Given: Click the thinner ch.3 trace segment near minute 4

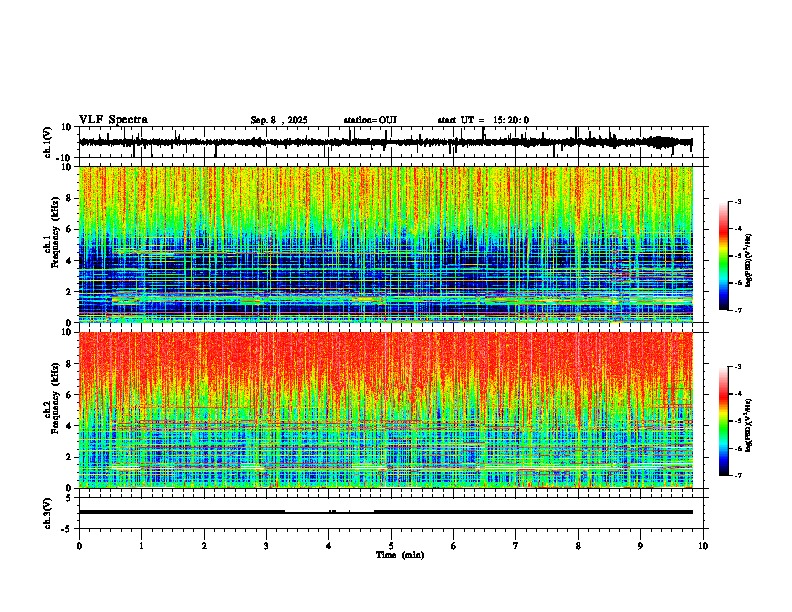Looking at the screenshot, I should point(329,513).
